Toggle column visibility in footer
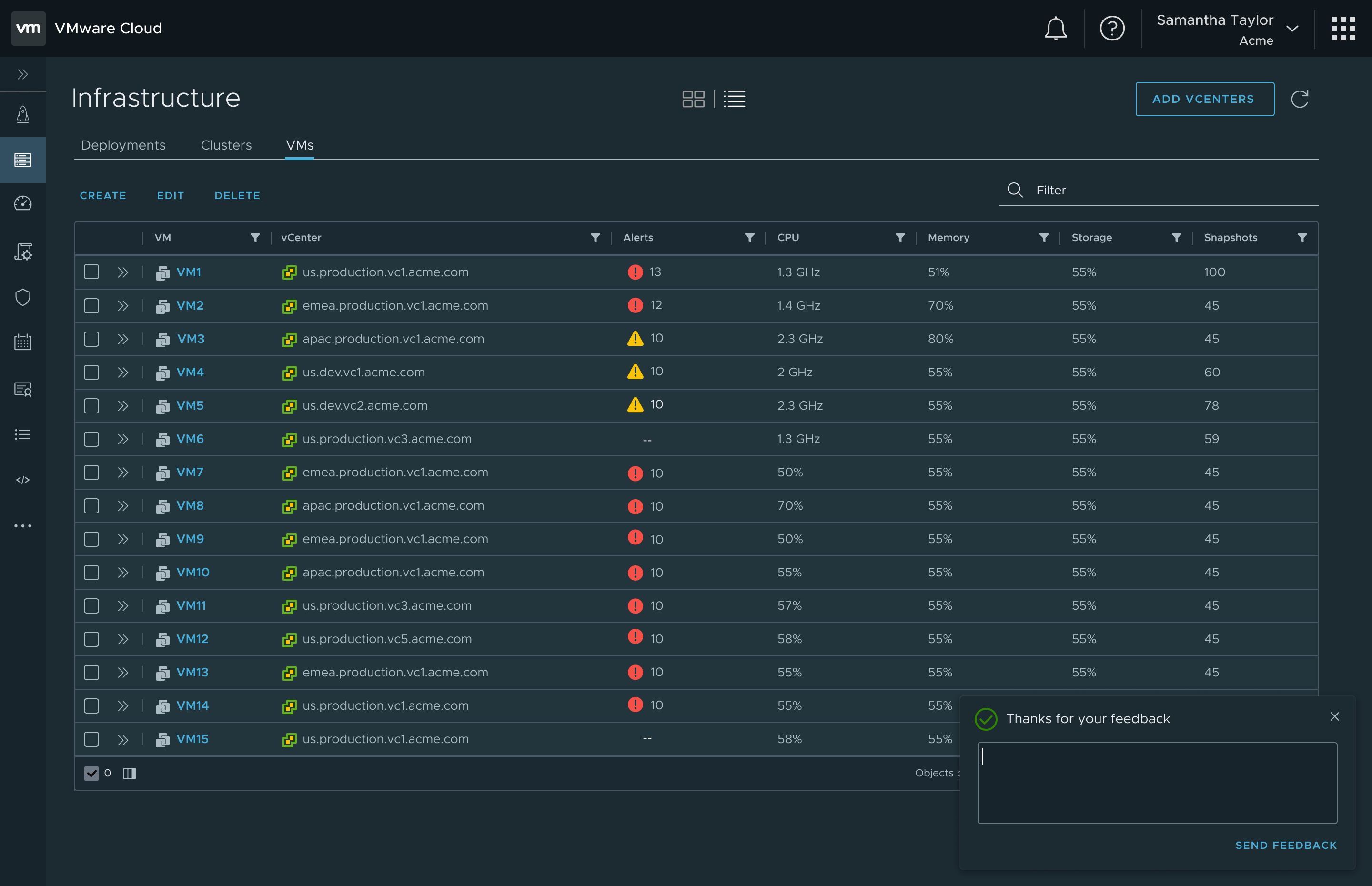Image resolution: width=1372 pixels, height=886 pixels. click(130, 773)
